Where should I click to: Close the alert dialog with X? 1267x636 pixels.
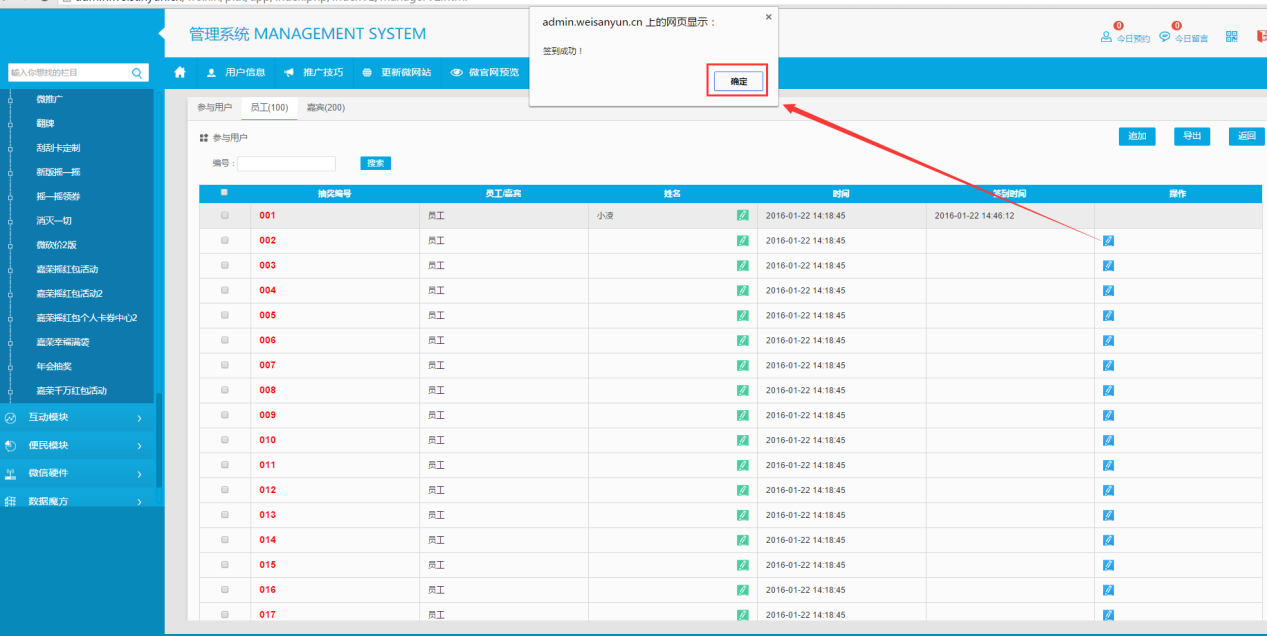768,17
